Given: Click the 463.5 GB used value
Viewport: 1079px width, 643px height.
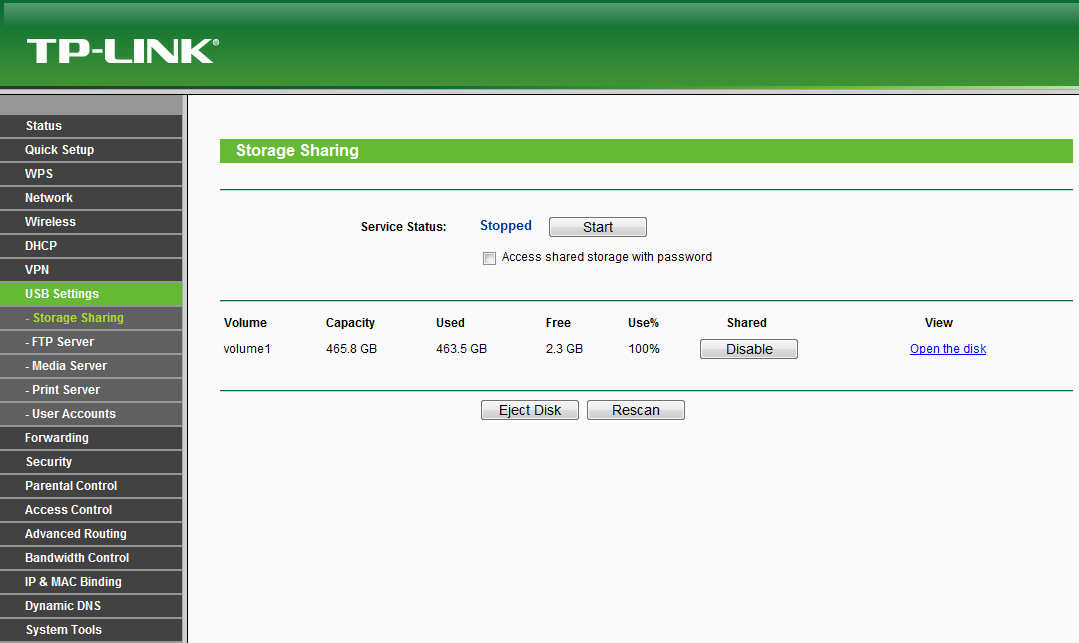Looking at the screenshot, I should coord(461,349).
